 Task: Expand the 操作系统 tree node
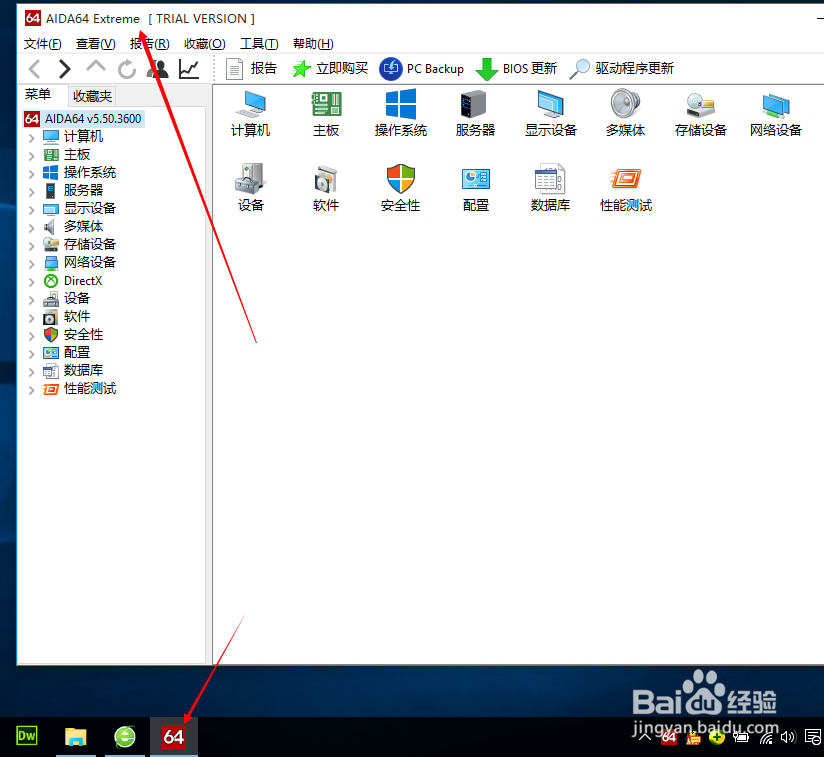tap(32, 174)
